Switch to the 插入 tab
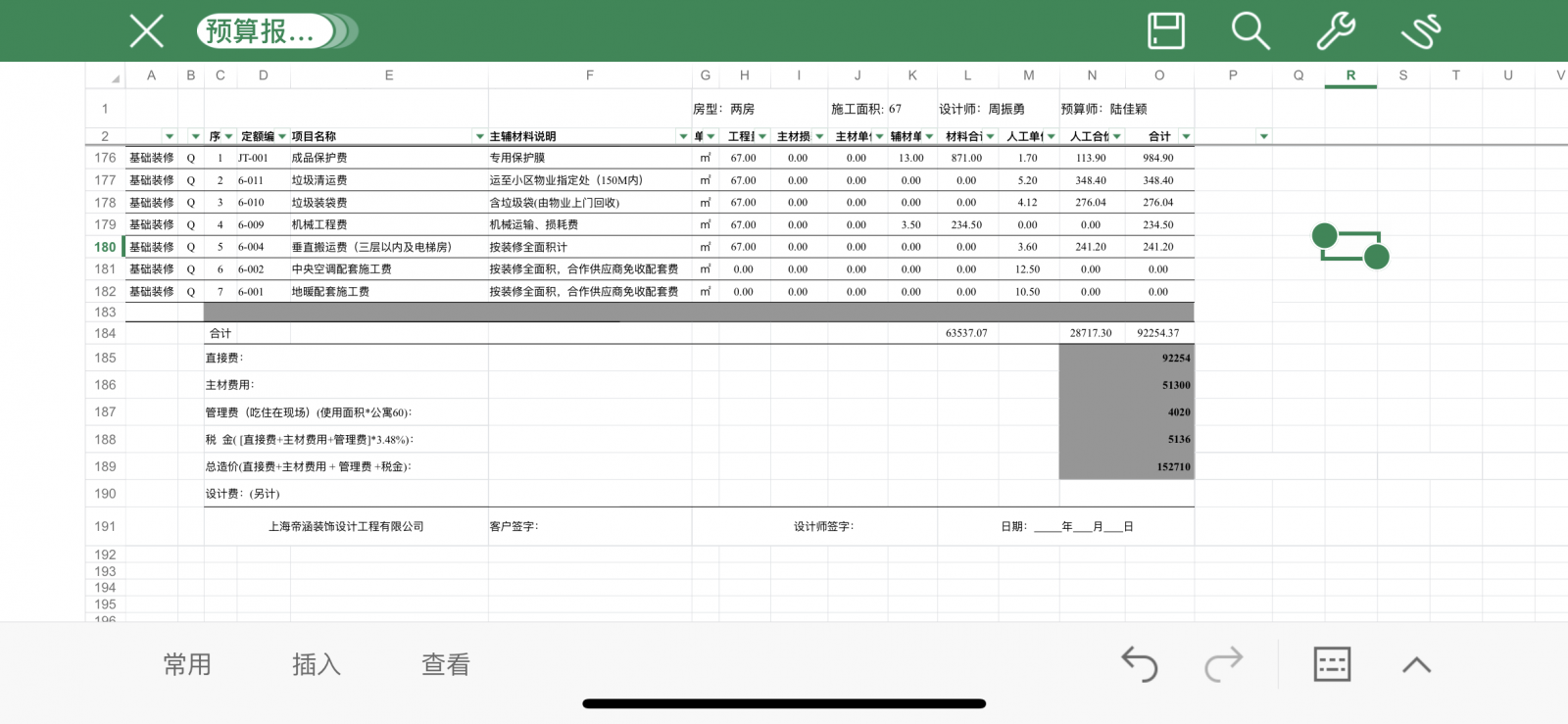The width and height of the screenshot is (1568, 724). point(317,665)
